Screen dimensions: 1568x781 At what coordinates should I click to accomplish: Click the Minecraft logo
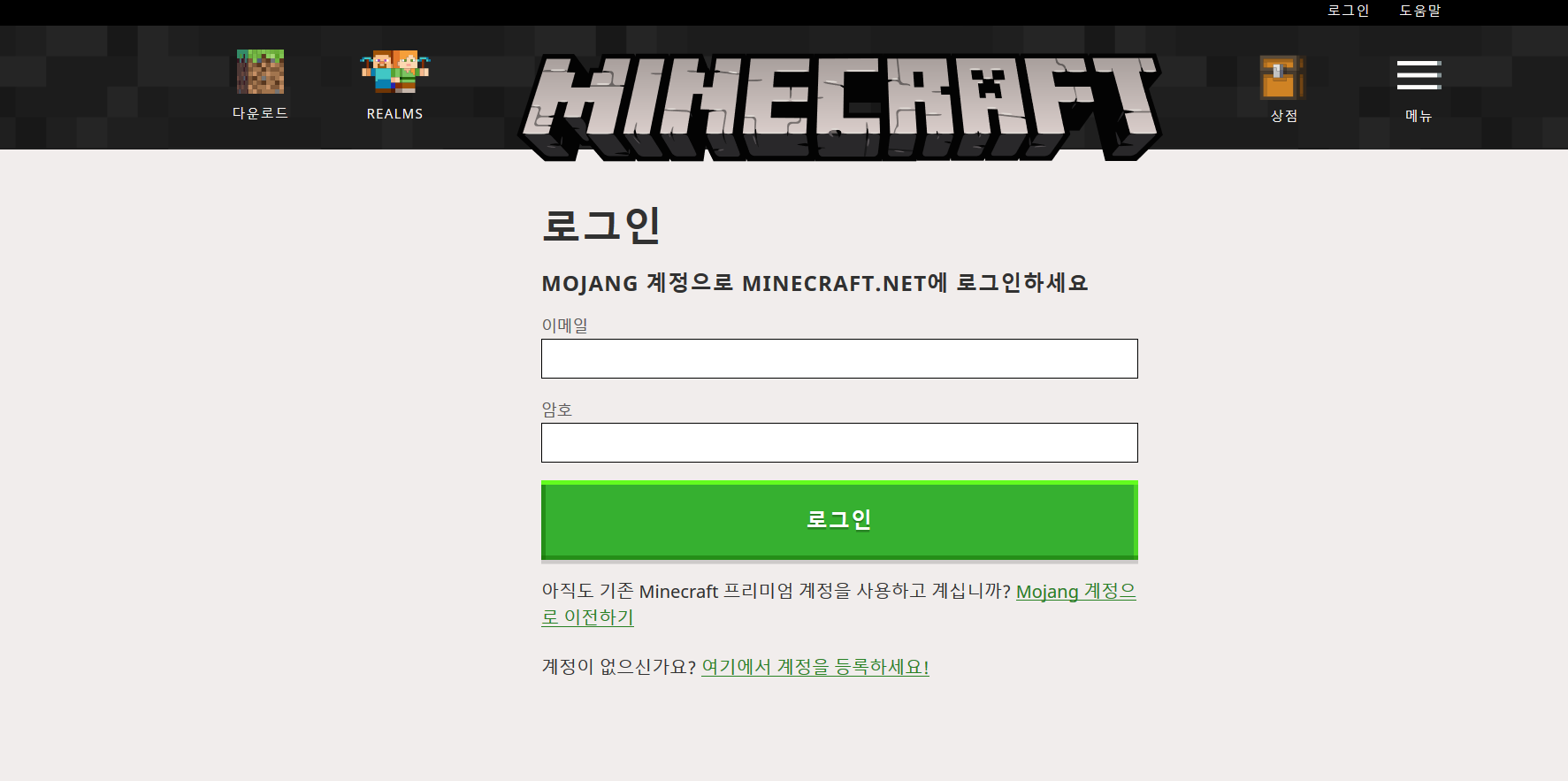point(839,108)
